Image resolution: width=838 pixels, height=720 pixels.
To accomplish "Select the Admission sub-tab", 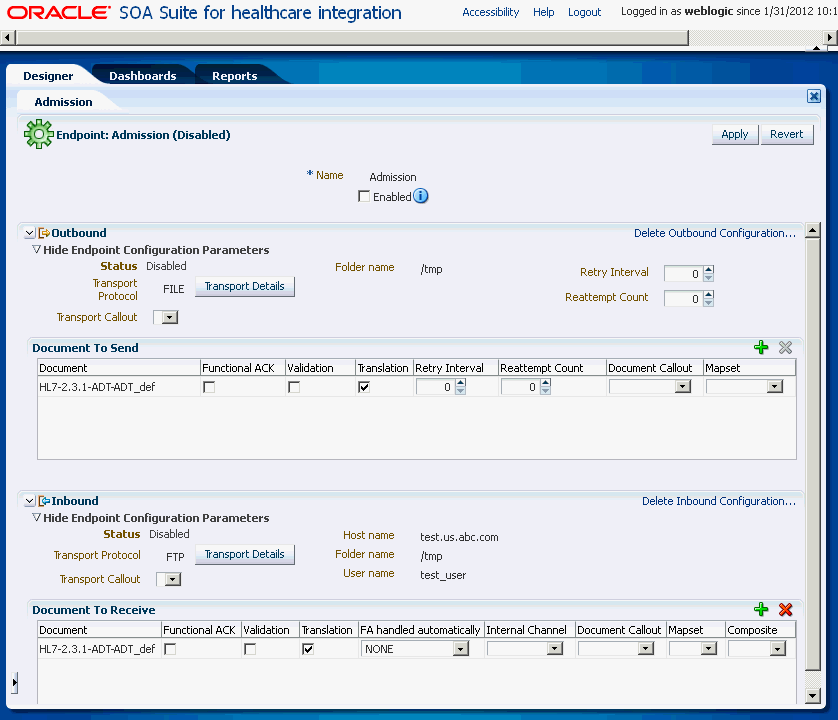I will coord(63,102).
